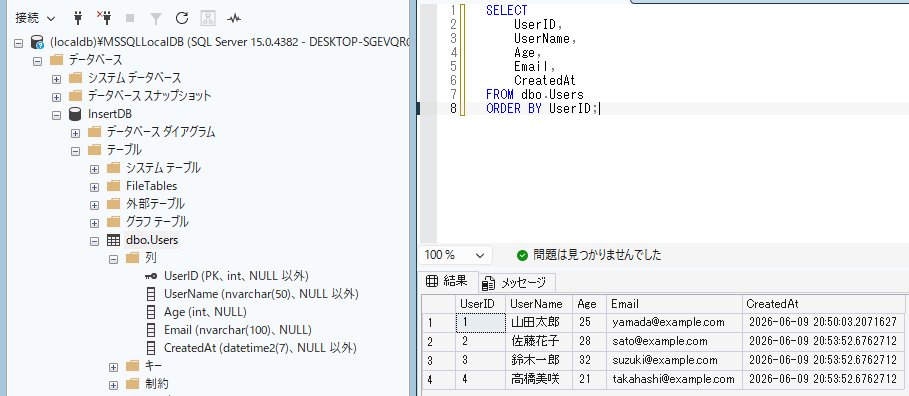Expand the データベース スナップショット folder

point(56,96)
